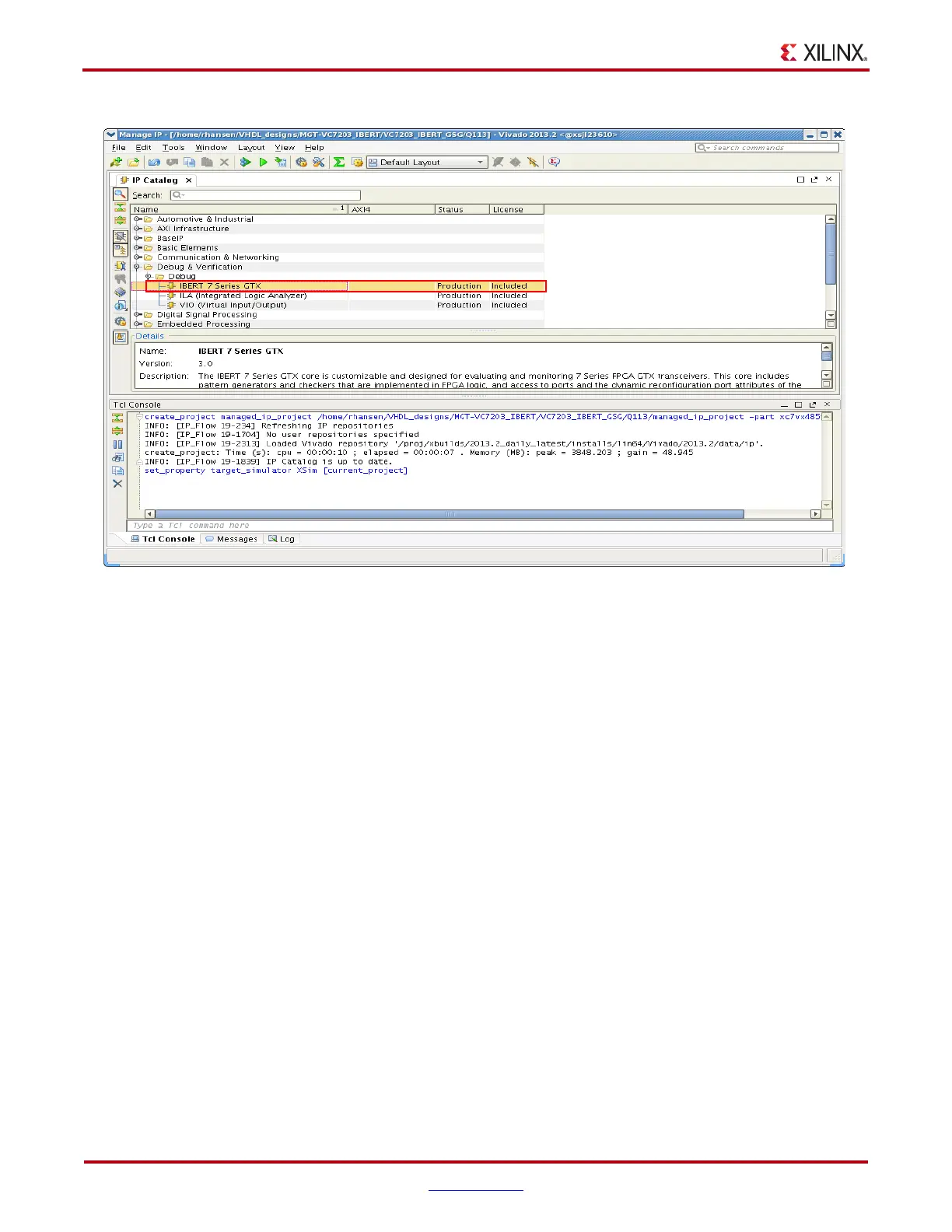The width and height of the screenshot is (952, 1232).
Task: Click the Undo toolbar icon
Action: click(x=154, y=162)
